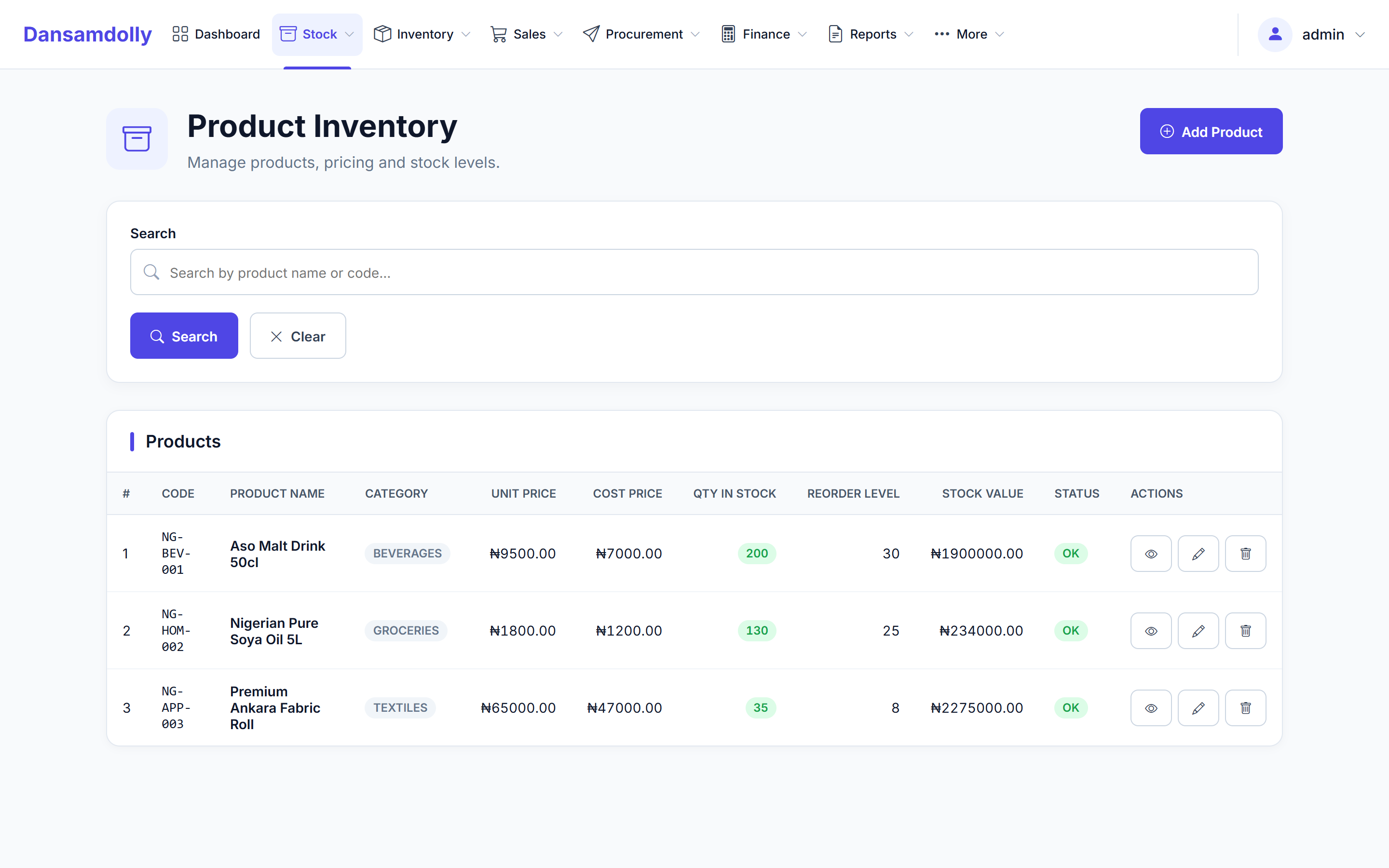The width and height of the screenshot is (1389, 868).
Task: Click the magnifier icon in search field
Action: 151,272
